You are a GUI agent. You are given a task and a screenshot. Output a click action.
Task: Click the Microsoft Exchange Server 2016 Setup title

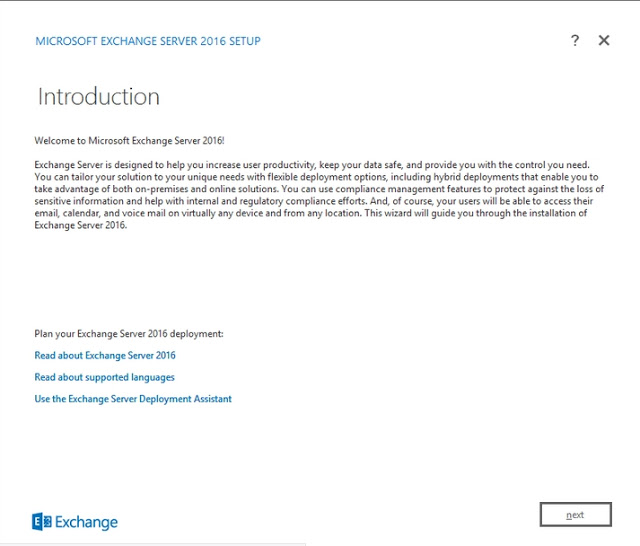148,41
